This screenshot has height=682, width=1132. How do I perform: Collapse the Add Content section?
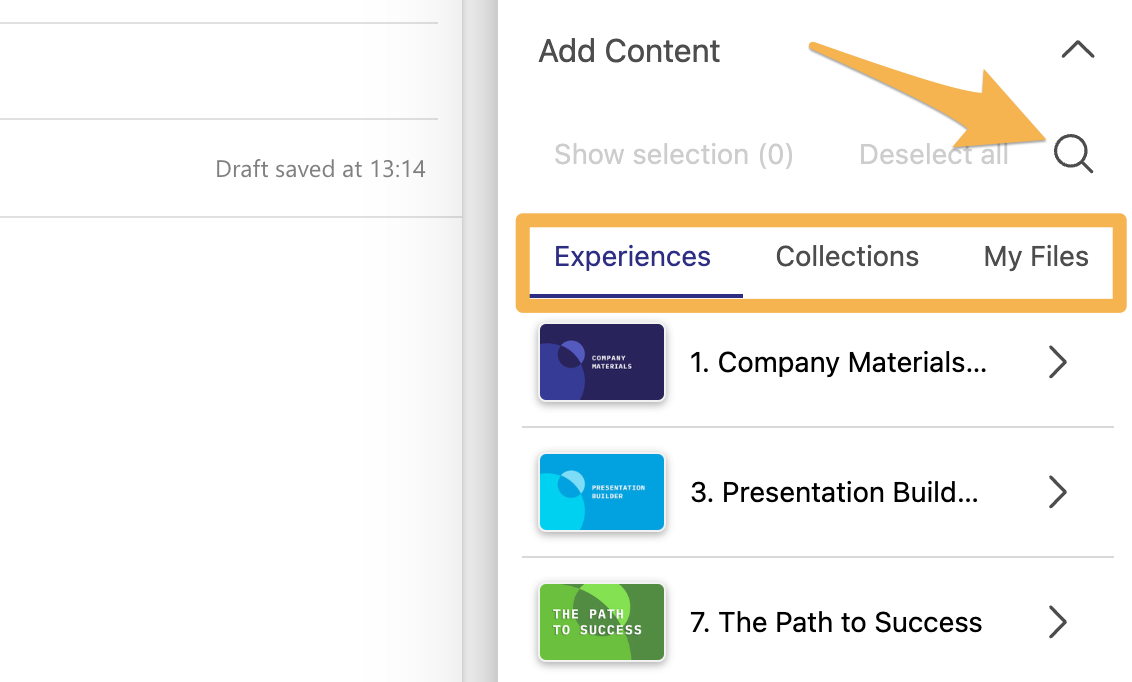(1077, 50)
